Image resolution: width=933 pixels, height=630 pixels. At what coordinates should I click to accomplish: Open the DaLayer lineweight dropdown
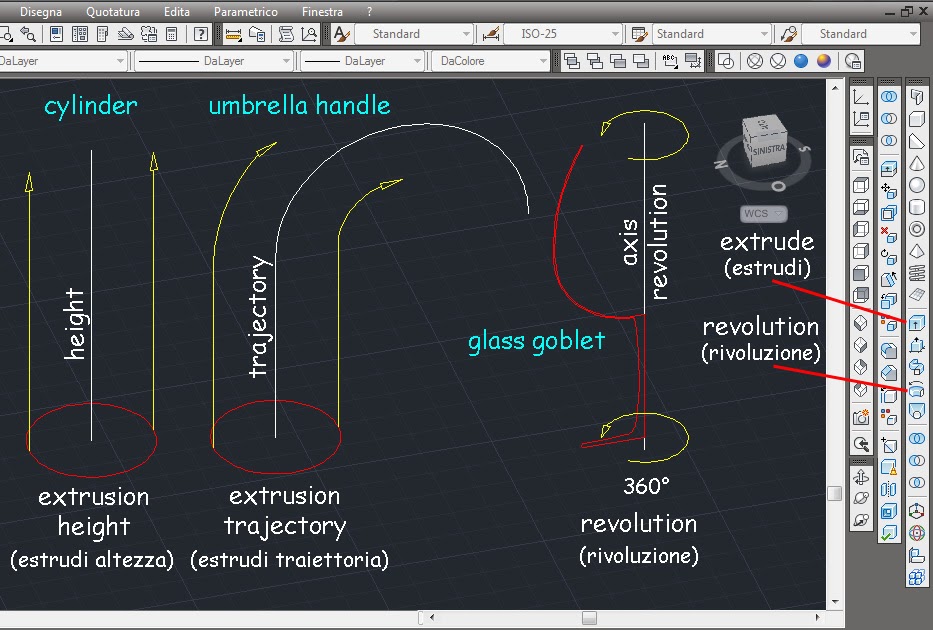(x=362, y=61)
